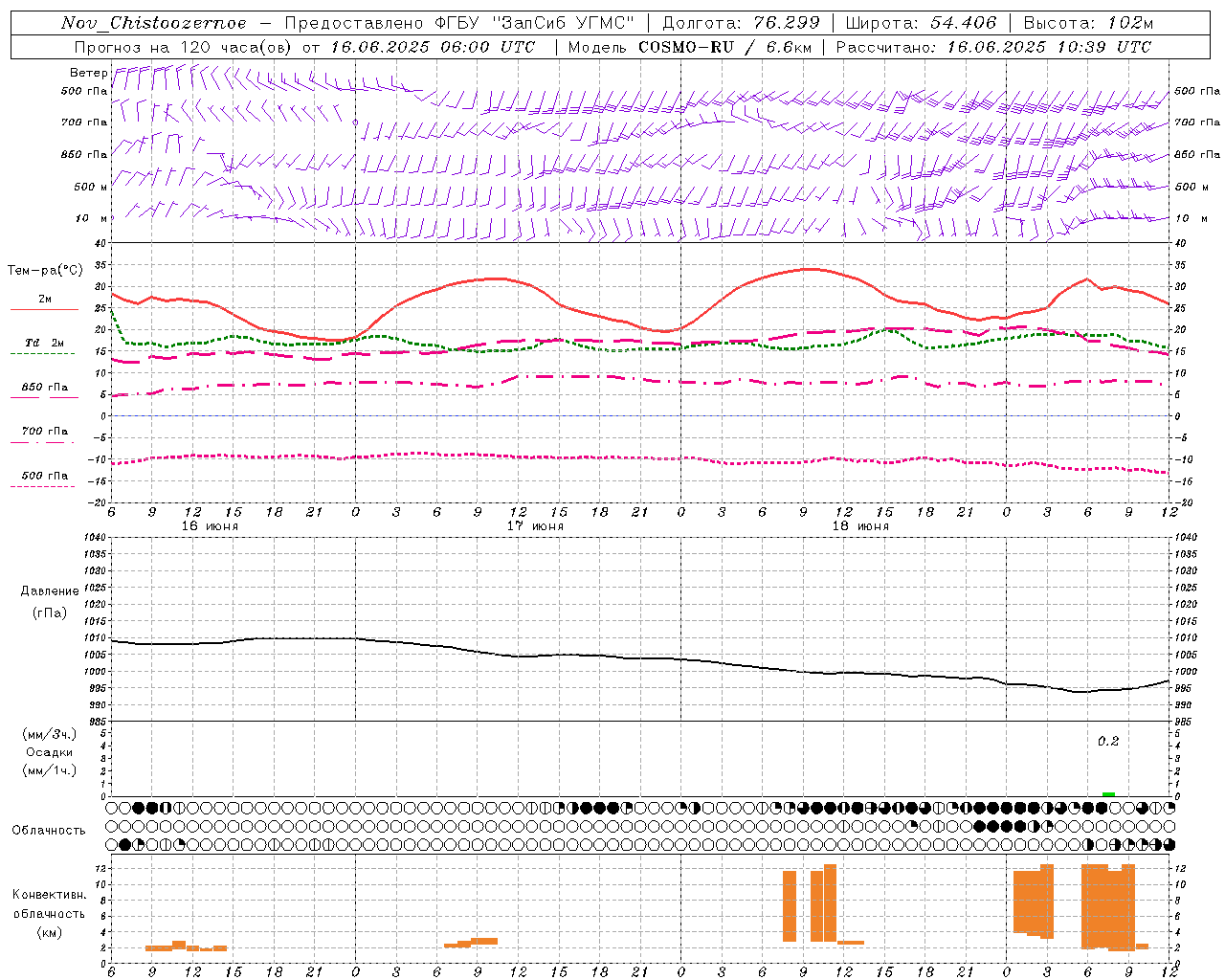This screenshot has height=980, width=1225.
Task: Click the 10 м wind level label on left
Action: tap(92, 219)
